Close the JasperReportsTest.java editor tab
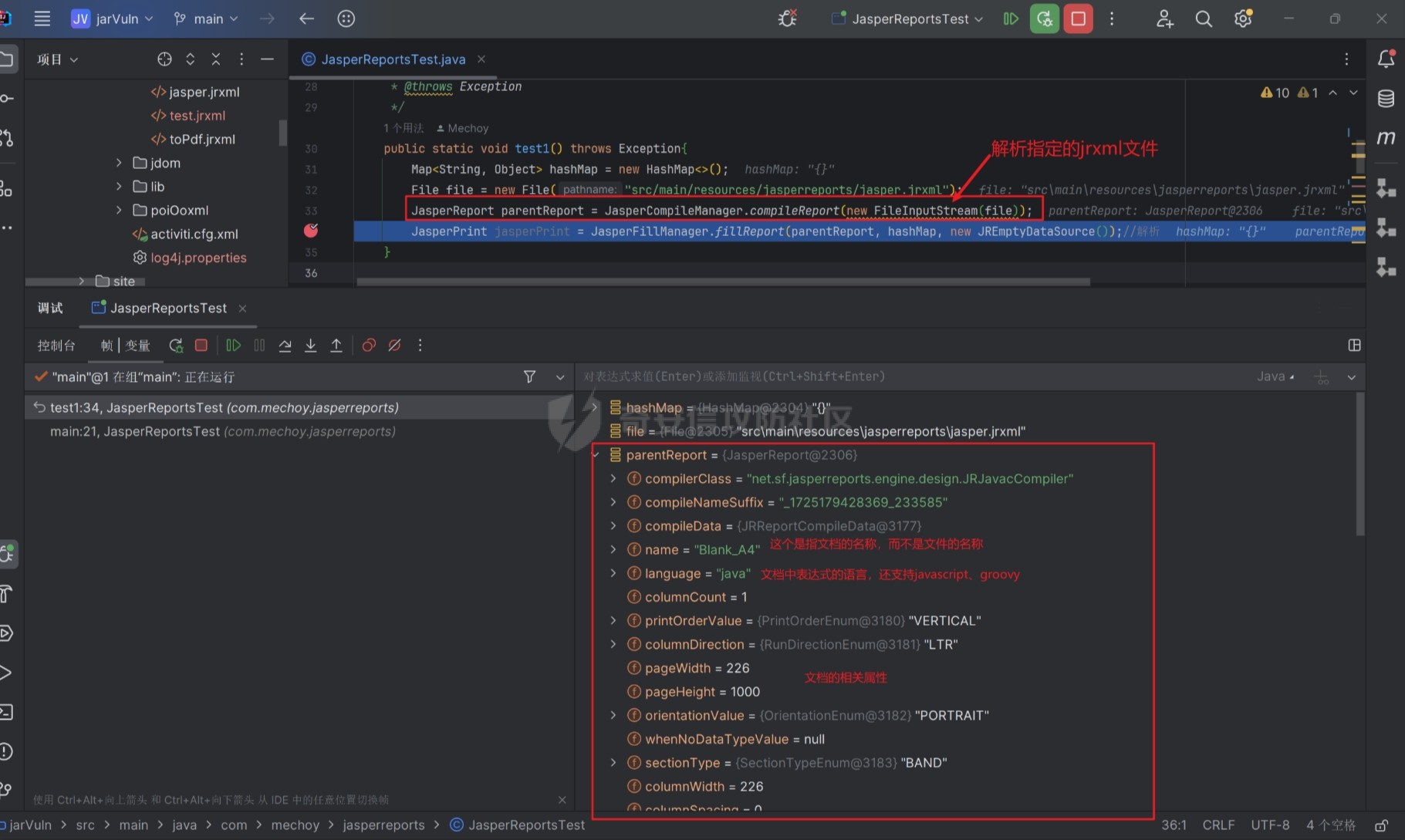 pyautogui.click(x=481, y=59)
